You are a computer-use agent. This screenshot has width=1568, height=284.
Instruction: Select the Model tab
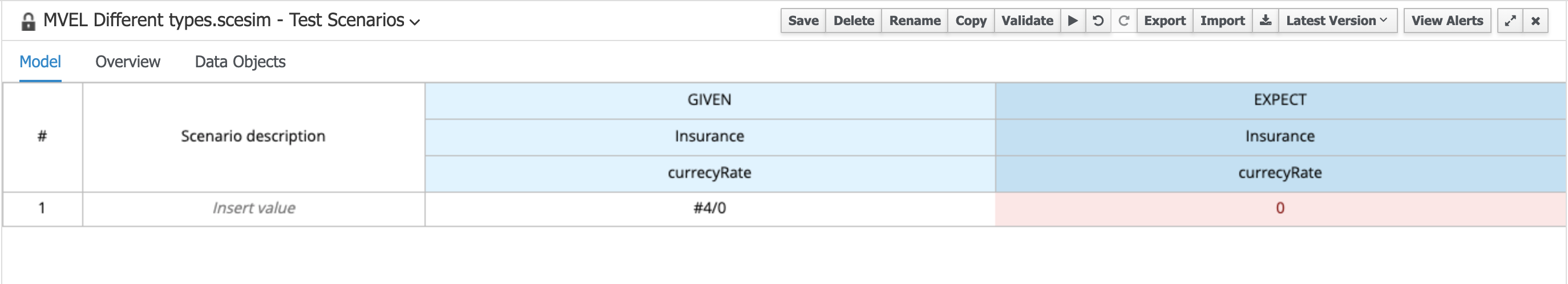[x=40, y=62]
